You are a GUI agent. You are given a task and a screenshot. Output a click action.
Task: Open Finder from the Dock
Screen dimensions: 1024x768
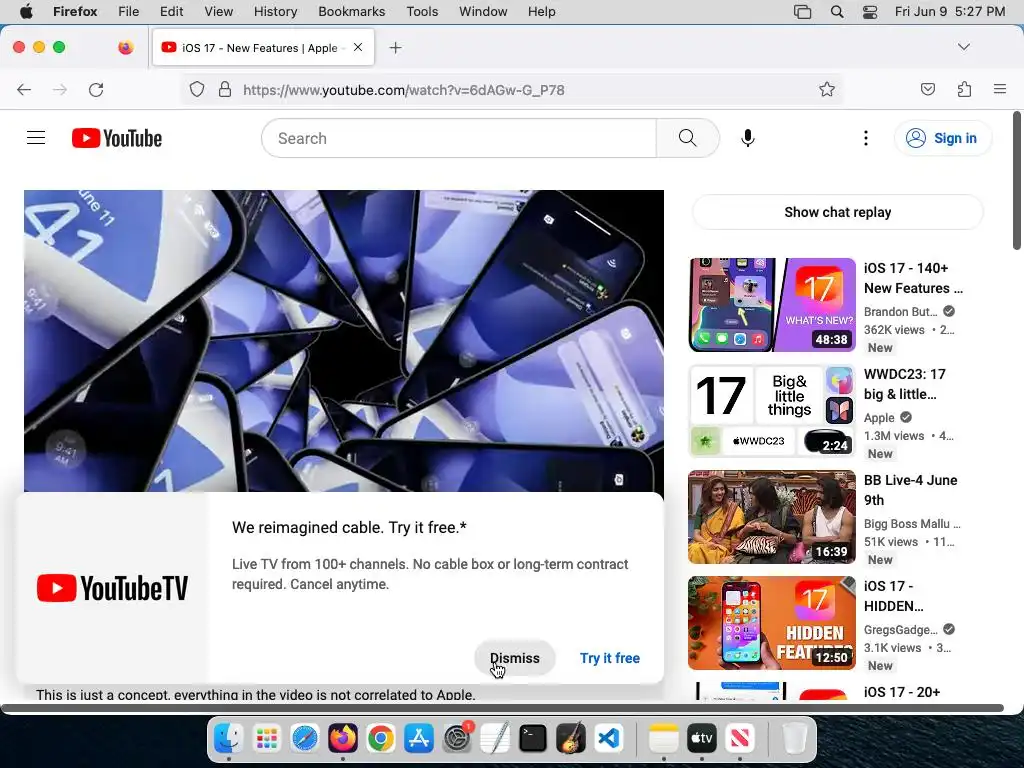click(x=229, y=739)
